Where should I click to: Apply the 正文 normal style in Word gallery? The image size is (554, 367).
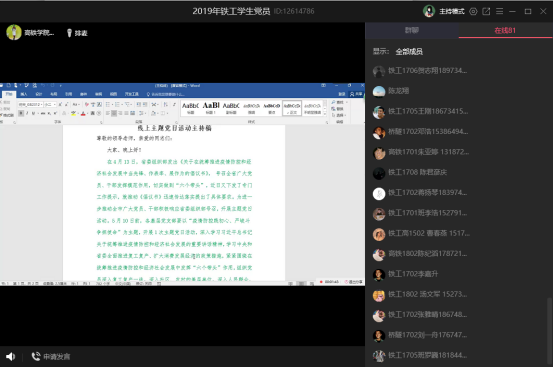click(292, 108)
